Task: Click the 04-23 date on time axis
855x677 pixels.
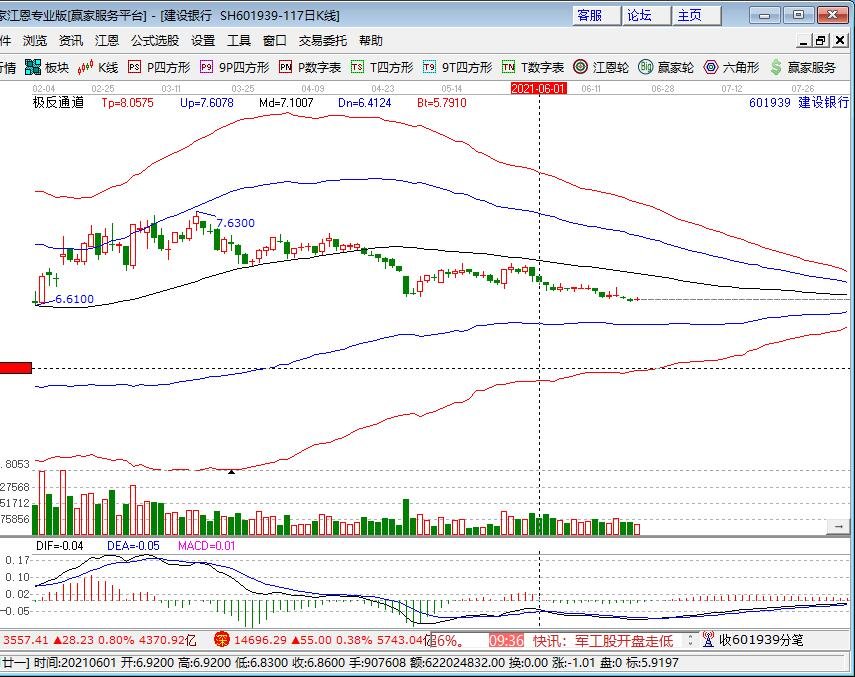Action: pyautogui.click(x=383, y=88)
